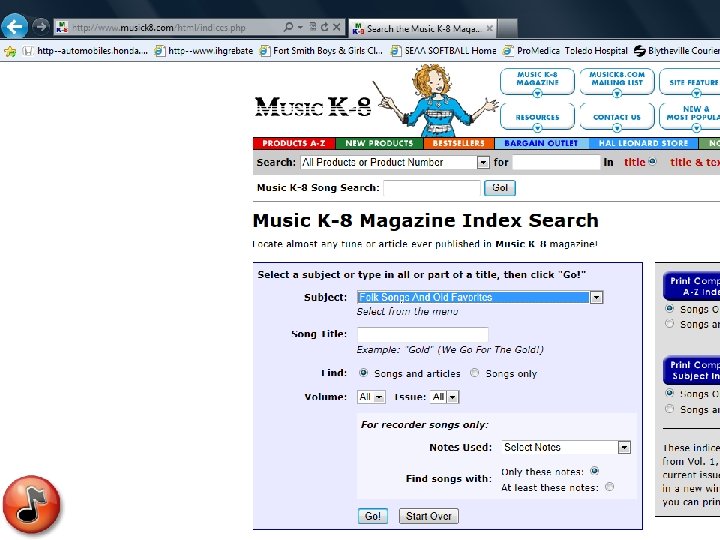Open ProMedica Toledo Hospital bookmark

(565, 51)
